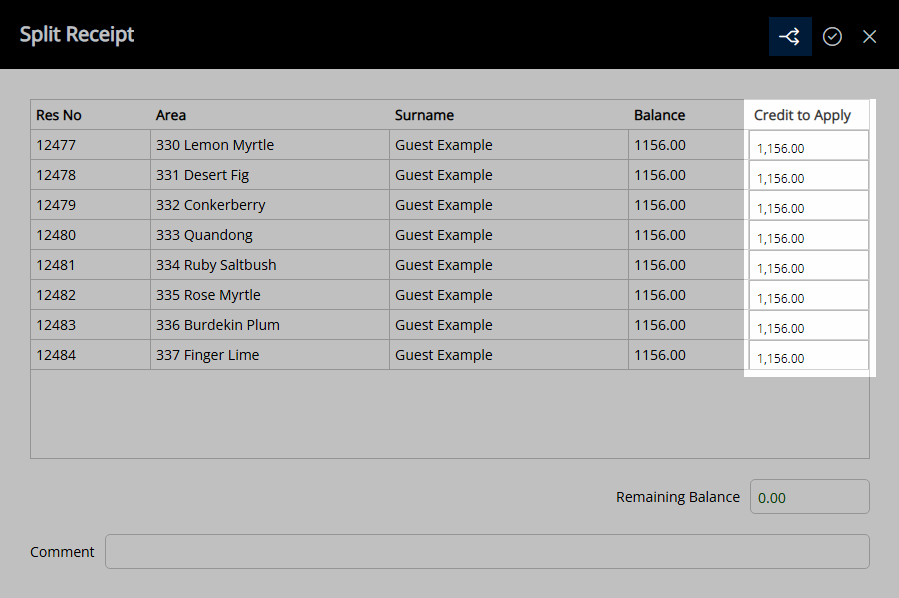The width and height of the screenshot is (899, 598).
Task: Click the 330 Lemon Myrtle area cell
Action: [x=269, y=145]
